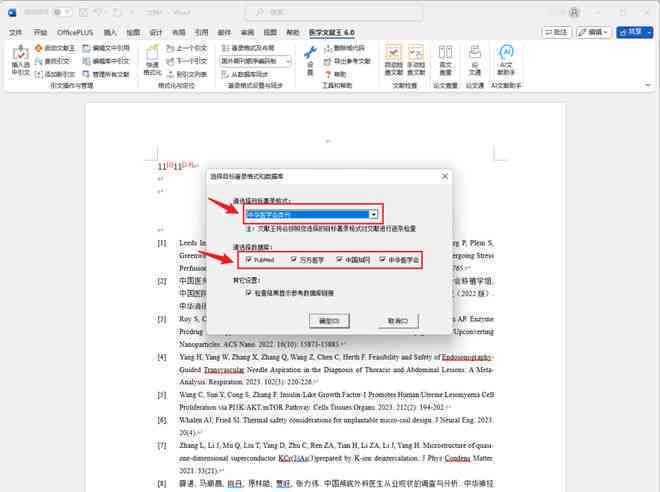Jump to 上一个引文
The width and height of the screenshot is (660, 492).
coord(186,48)
